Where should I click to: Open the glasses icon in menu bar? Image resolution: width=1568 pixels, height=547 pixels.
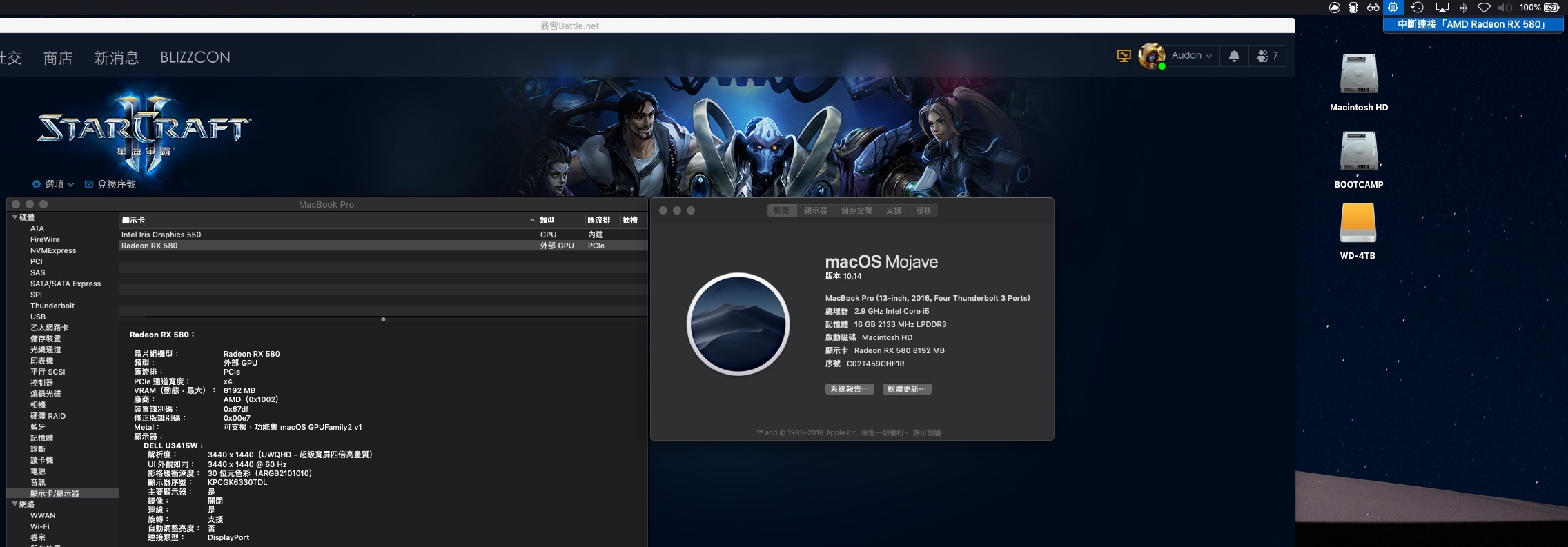coord(1373,8)
